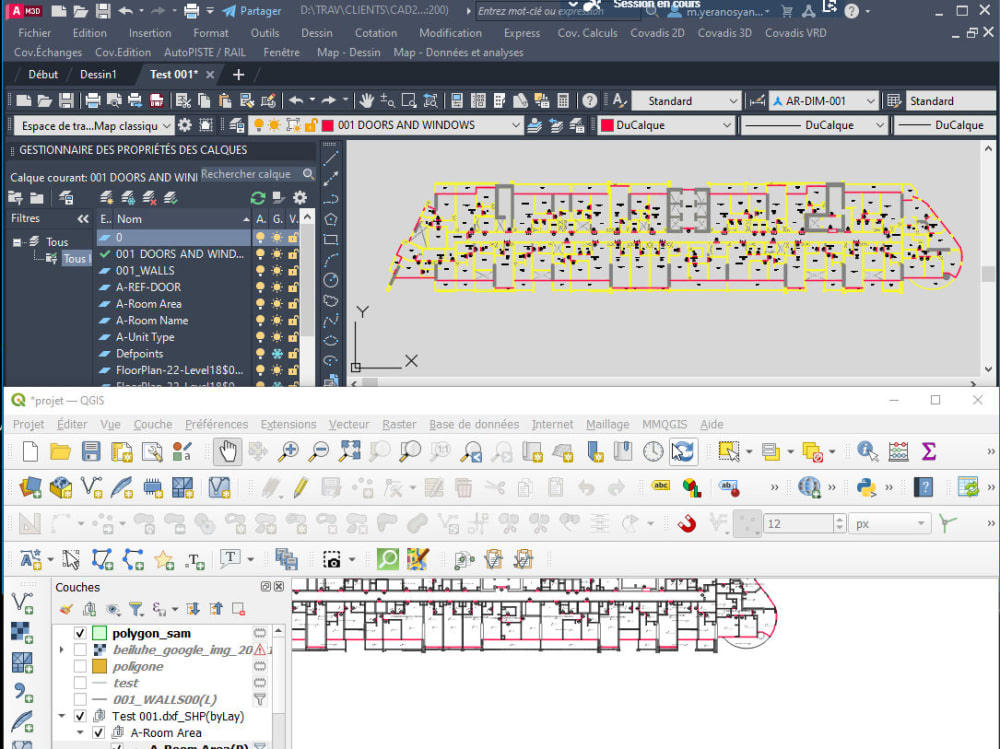Select AutoCAD polygon draw tool
The image size is (1000, 749).
coord(330,219)
